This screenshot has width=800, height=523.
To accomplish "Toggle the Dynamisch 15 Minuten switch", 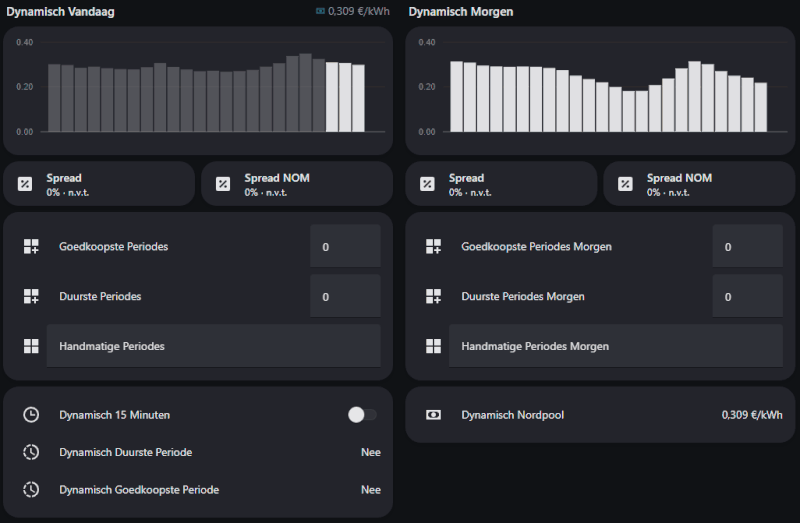I will [x=361, y=414].
